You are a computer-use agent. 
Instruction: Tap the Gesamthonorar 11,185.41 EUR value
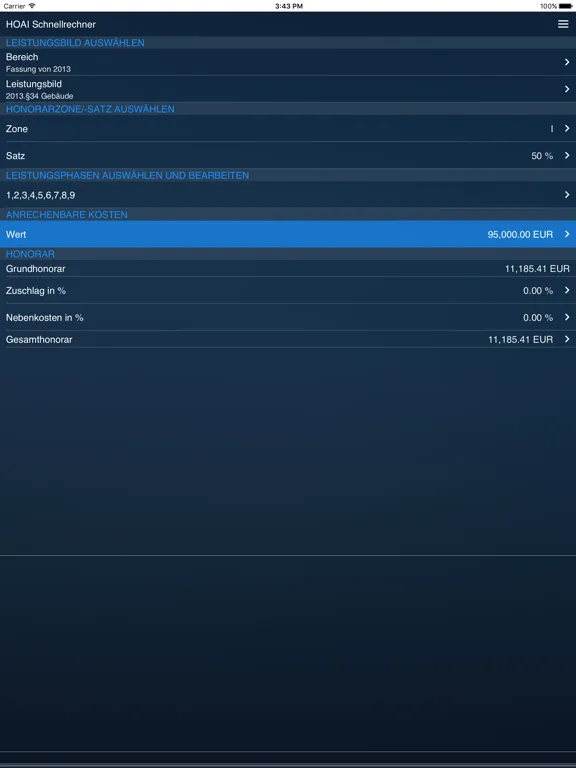(520, 339)
